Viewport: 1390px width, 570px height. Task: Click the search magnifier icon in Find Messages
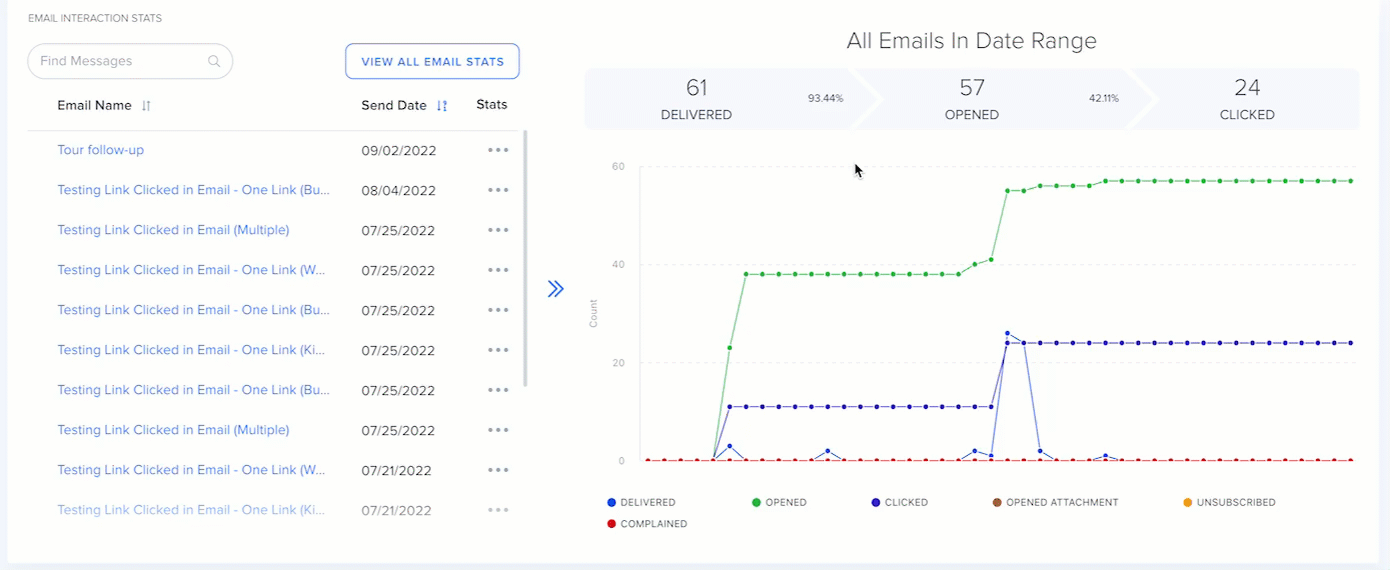[214, 61]
